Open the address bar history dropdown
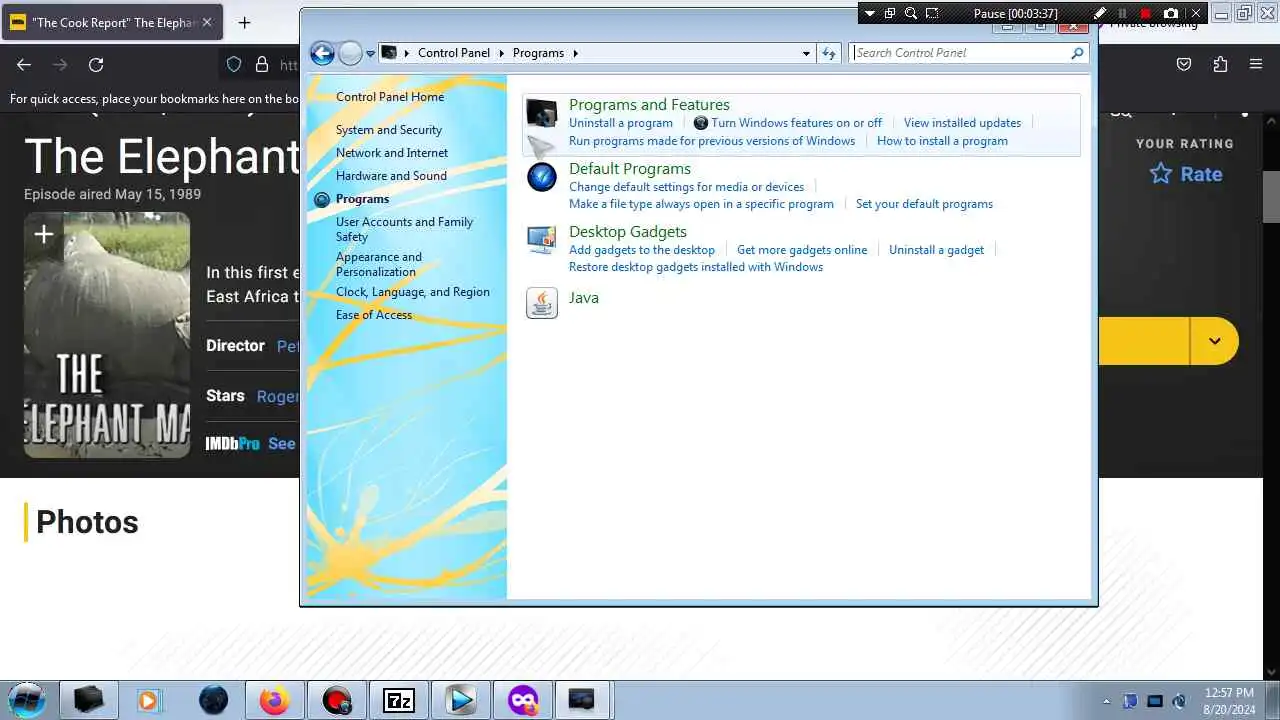 (806, 53)
